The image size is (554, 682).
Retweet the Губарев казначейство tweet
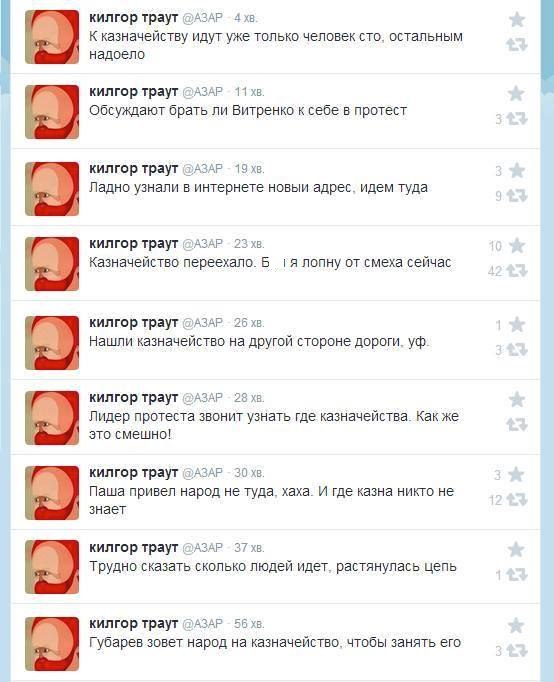click(x=517, y=651)
